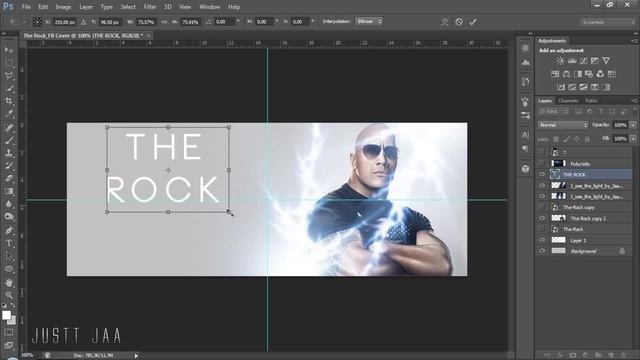Select the Brush tool

pyautogui.click(x=9, y=140)
